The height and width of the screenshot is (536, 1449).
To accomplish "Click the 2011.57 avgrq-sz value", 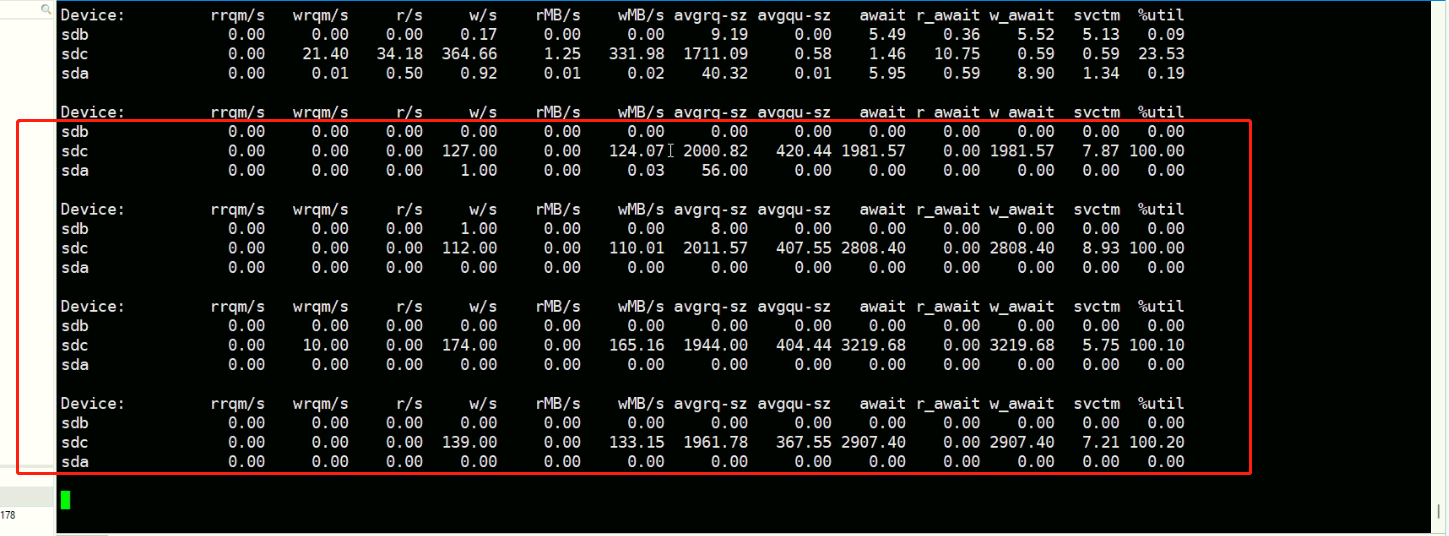I will point(715,248).
